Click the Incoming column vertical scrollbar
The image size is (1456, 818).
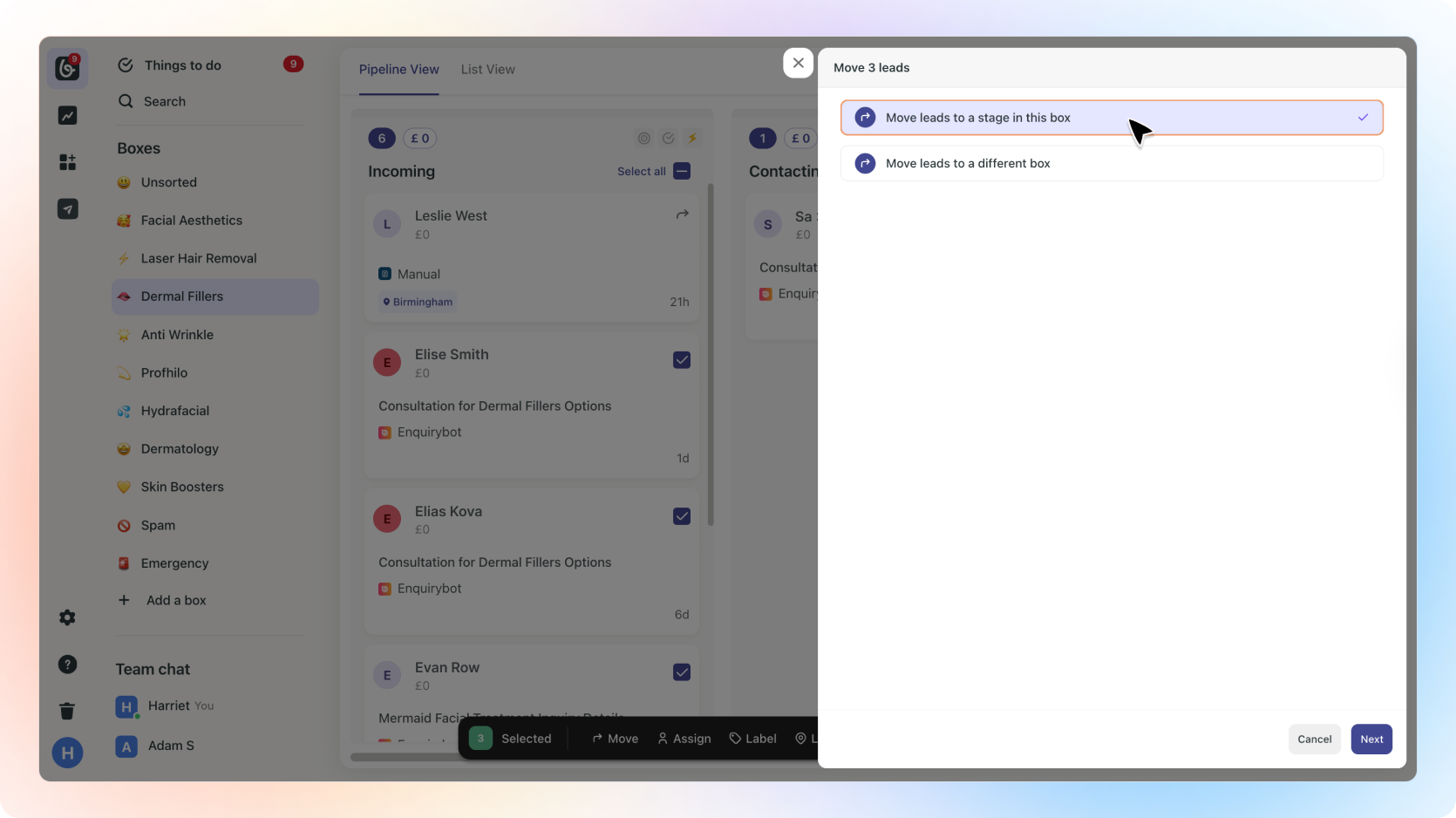pyautogui.click(x=711, y=355)
